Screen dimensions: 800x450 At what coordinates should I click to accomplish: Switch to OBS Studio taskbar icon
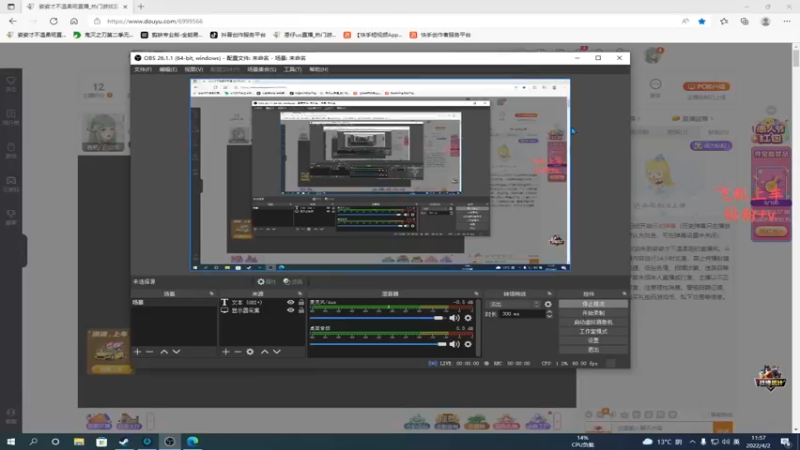[169, 441]
